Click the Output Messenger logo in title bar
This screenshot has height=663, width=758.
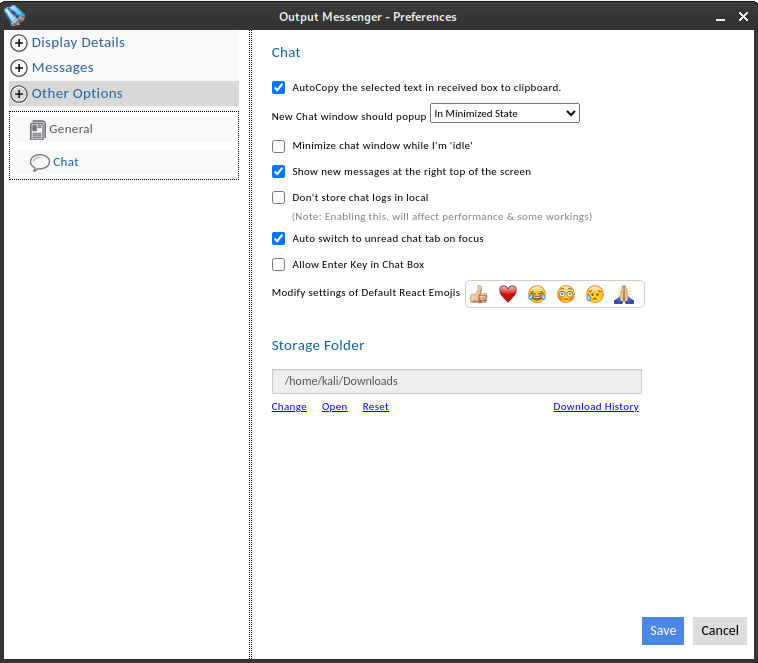click(15, 15)
